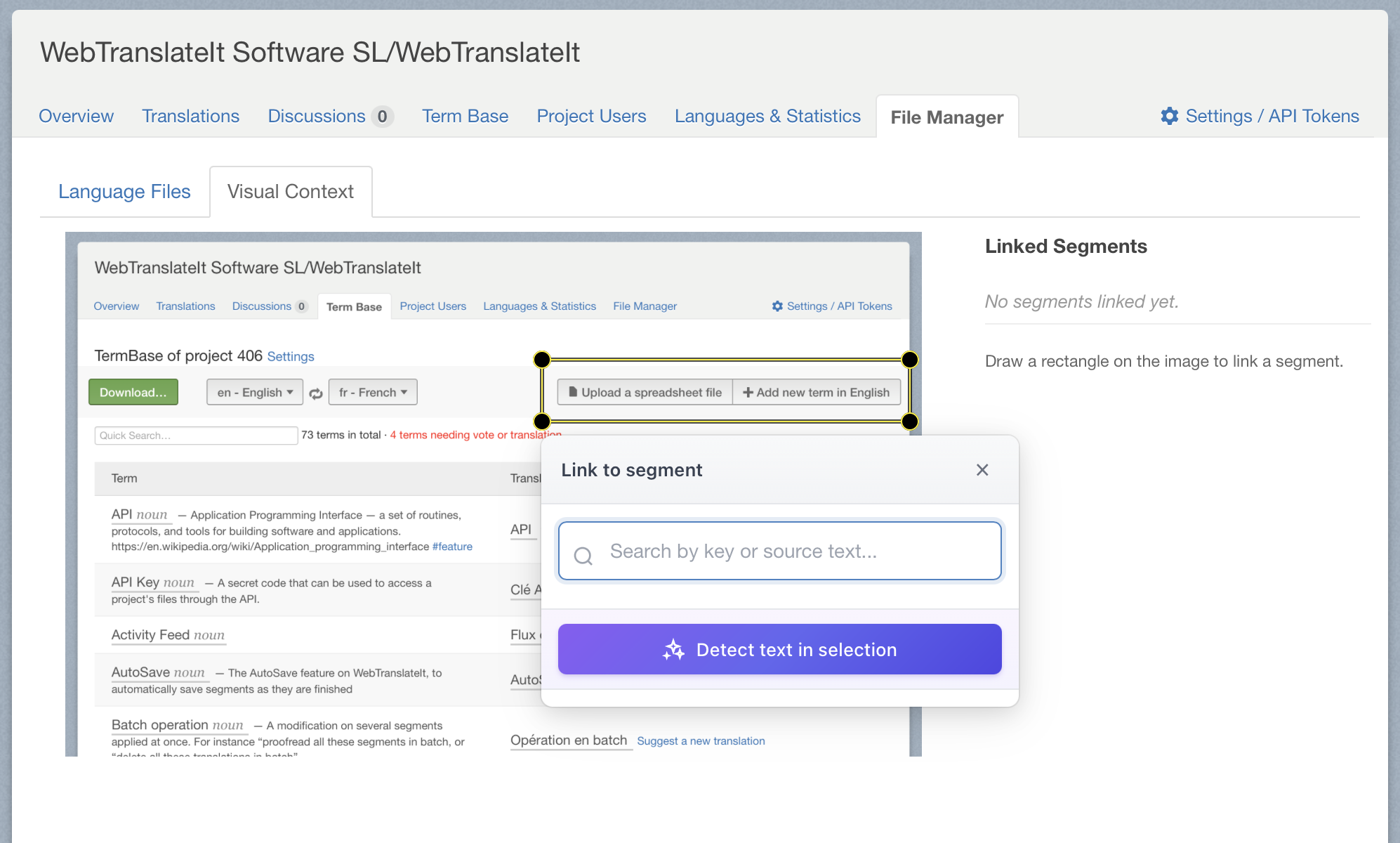1400x843 pixels.
Task: Close the Link to segment popup
Action: click(982, 470)
